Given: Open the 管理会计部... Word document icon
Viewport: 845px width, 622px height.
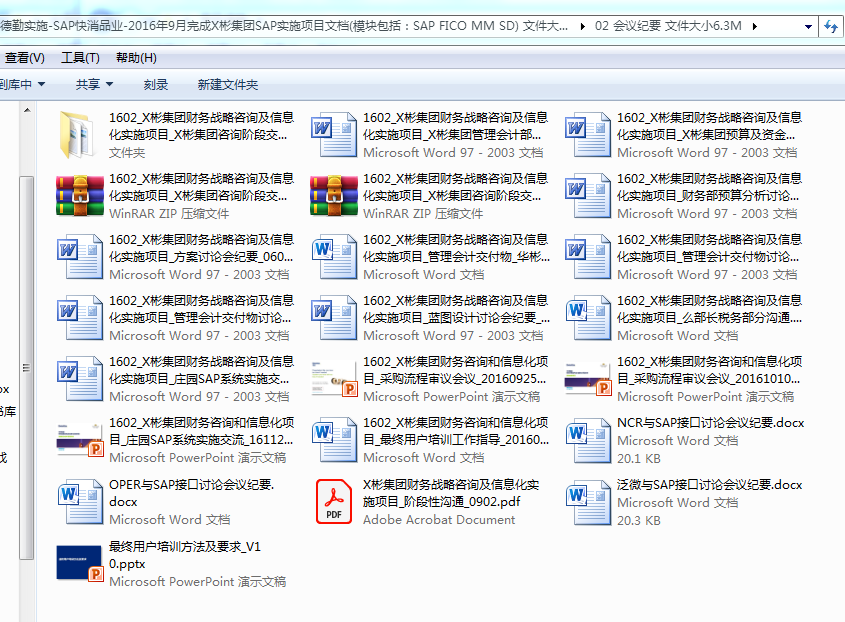Looking at the screenshot, I should click(334, 135).
